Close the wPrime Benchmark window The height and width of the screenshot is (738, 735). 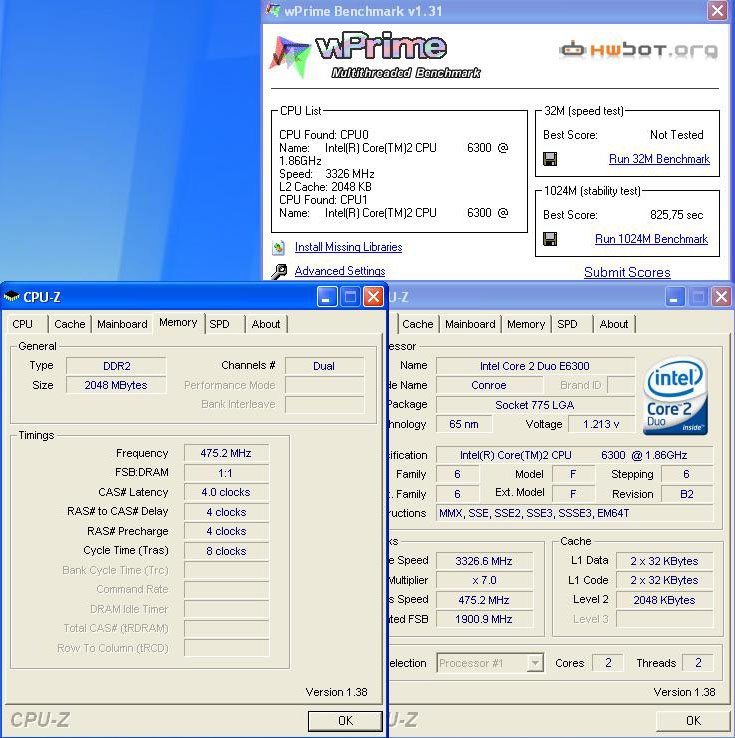(718, 10)
